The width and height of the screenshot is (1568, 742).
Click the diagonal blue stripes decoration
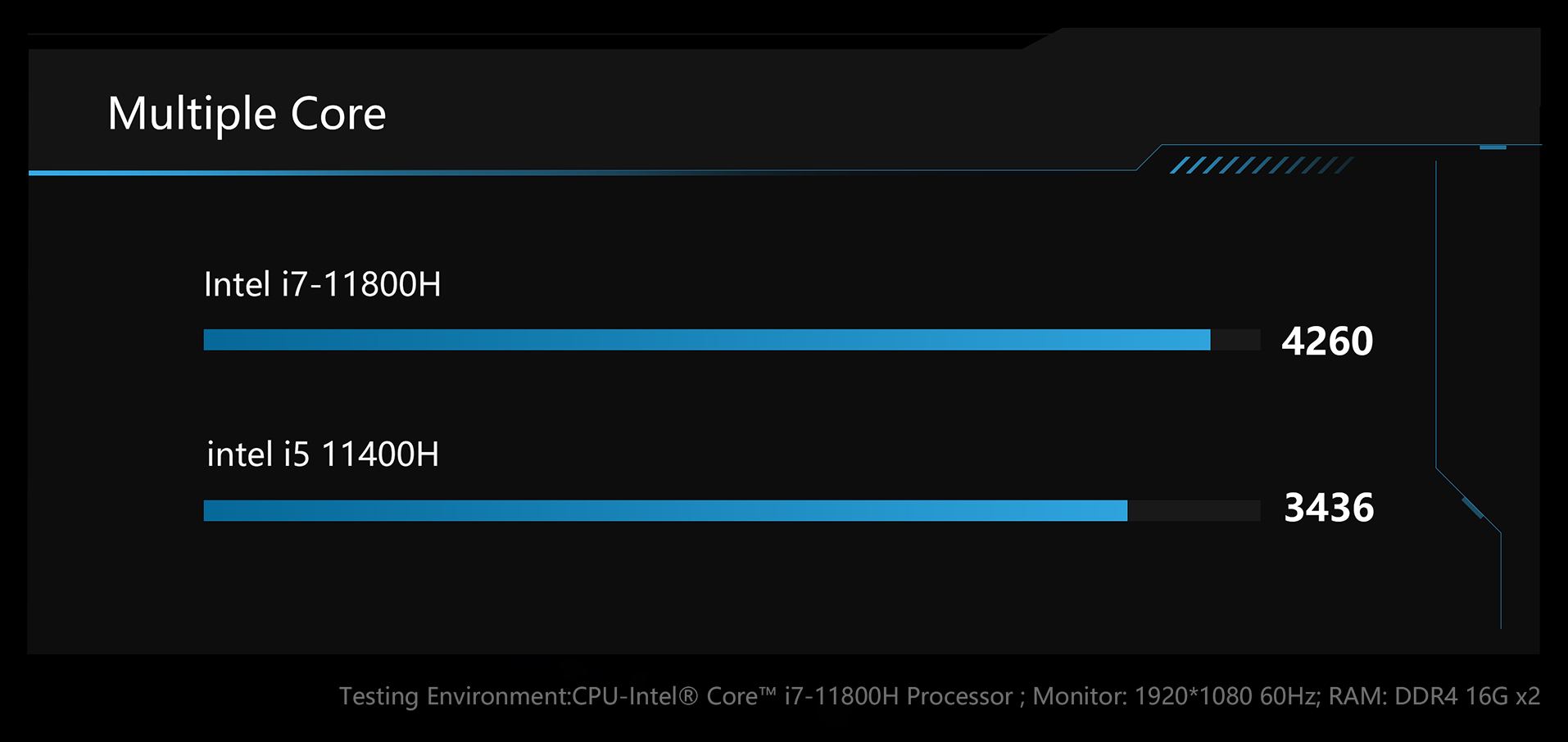tap(1262, 165)
